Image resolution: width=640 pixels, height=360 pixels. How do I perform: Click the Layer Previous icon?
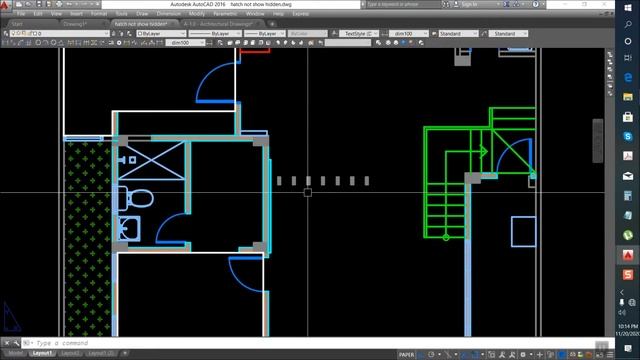pos(121,33)
